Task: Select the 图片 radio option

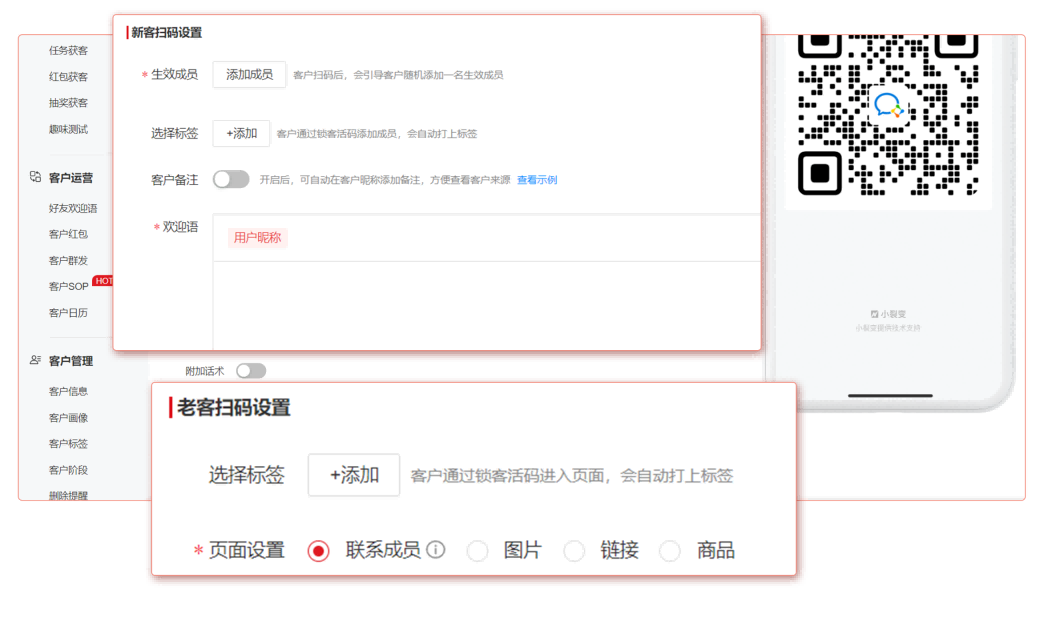Action: tap(478, 551)
